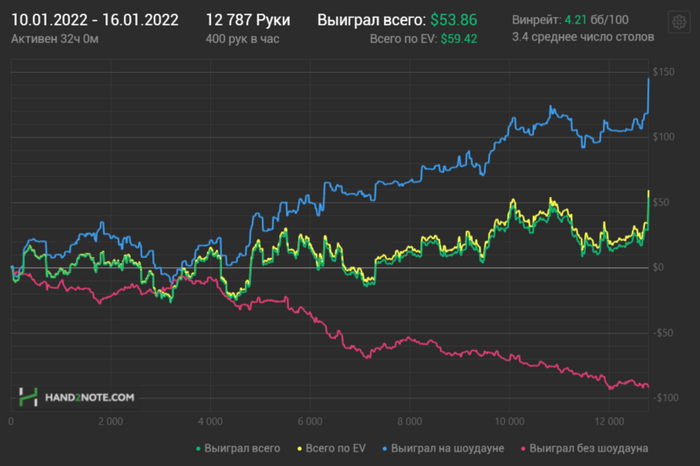
Task: Click the blue legend dot for showdown winnings
Action: coord(385,449)
